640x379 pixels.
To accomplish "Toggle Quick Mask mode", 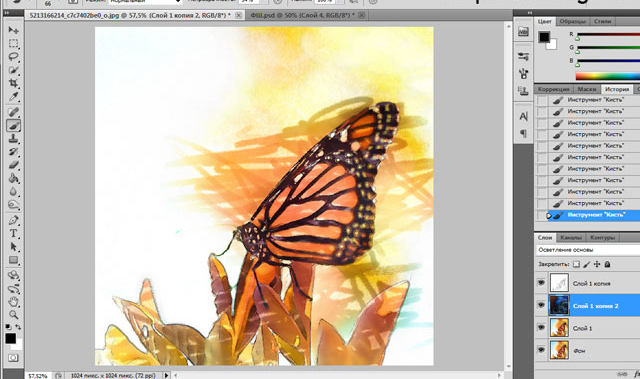I will point(13,358).
